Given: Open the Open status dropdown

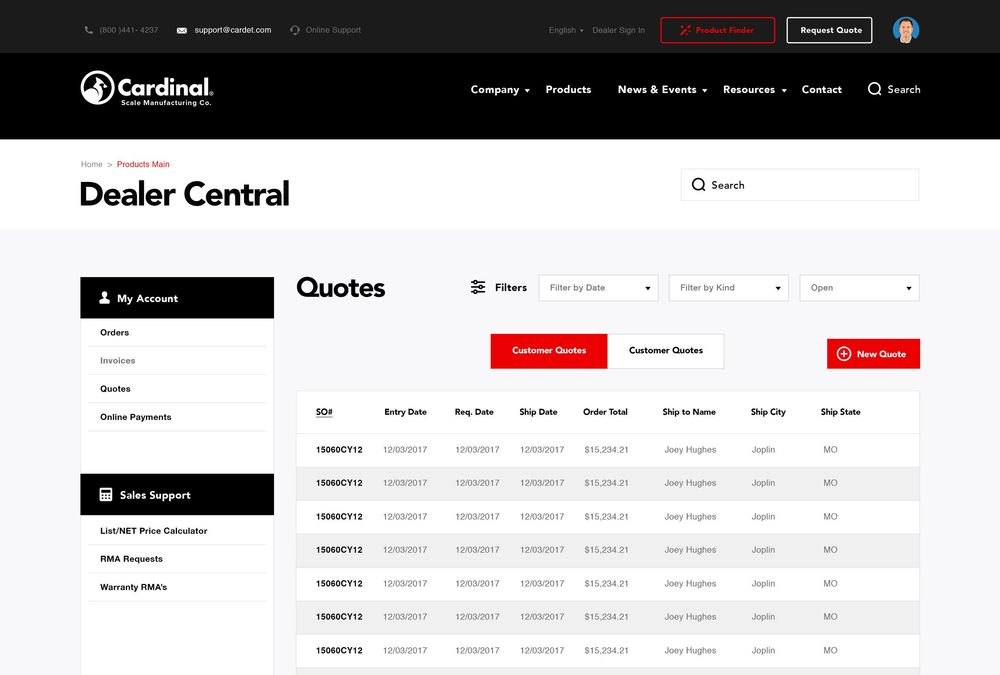Looking at the screenshot, I should click(x=859, y=288).
